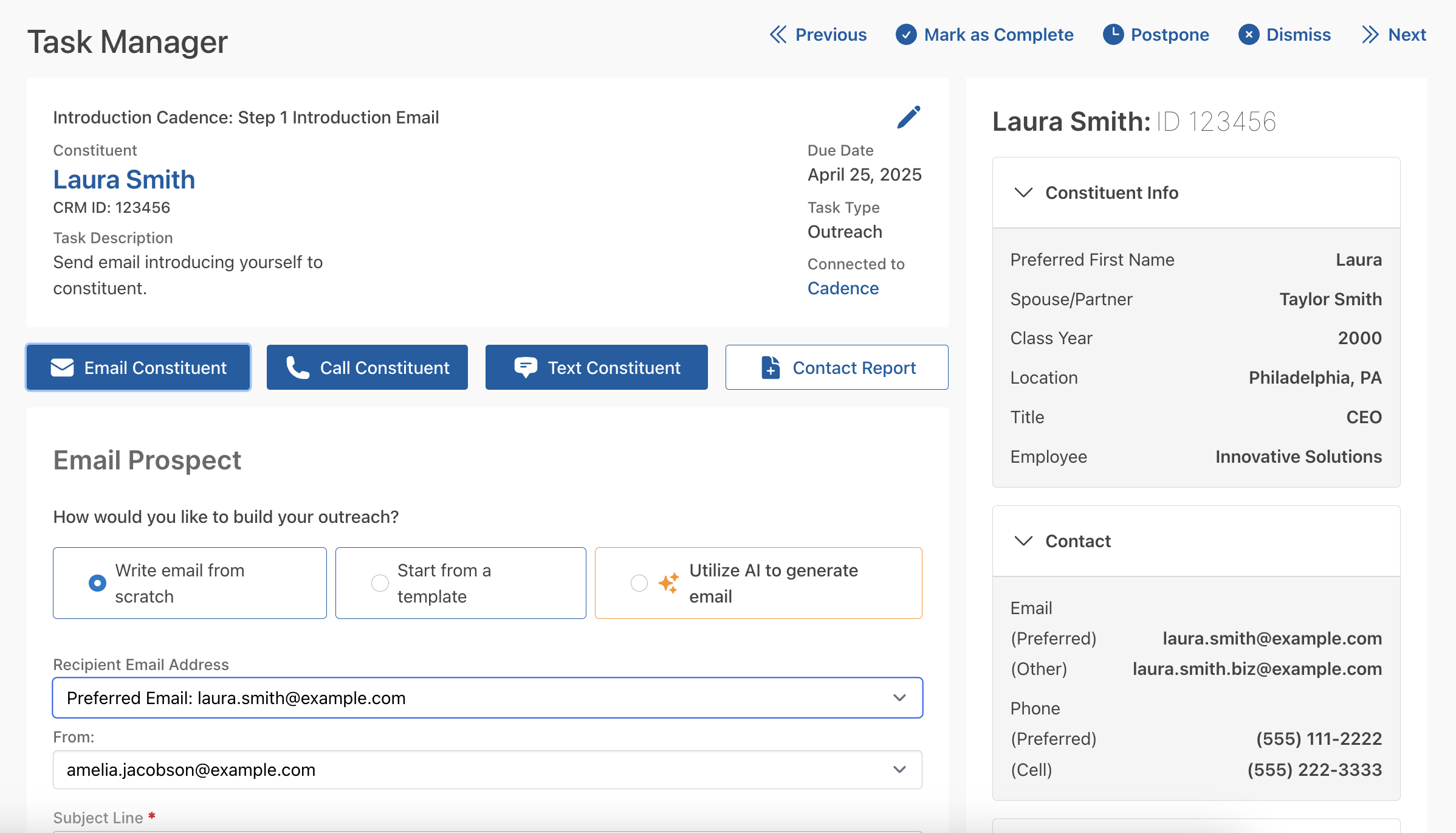Choose Utilize AI to generate email
This screenshot has width=1456, height=833.
pyautogui.click(x=758, y=583)
